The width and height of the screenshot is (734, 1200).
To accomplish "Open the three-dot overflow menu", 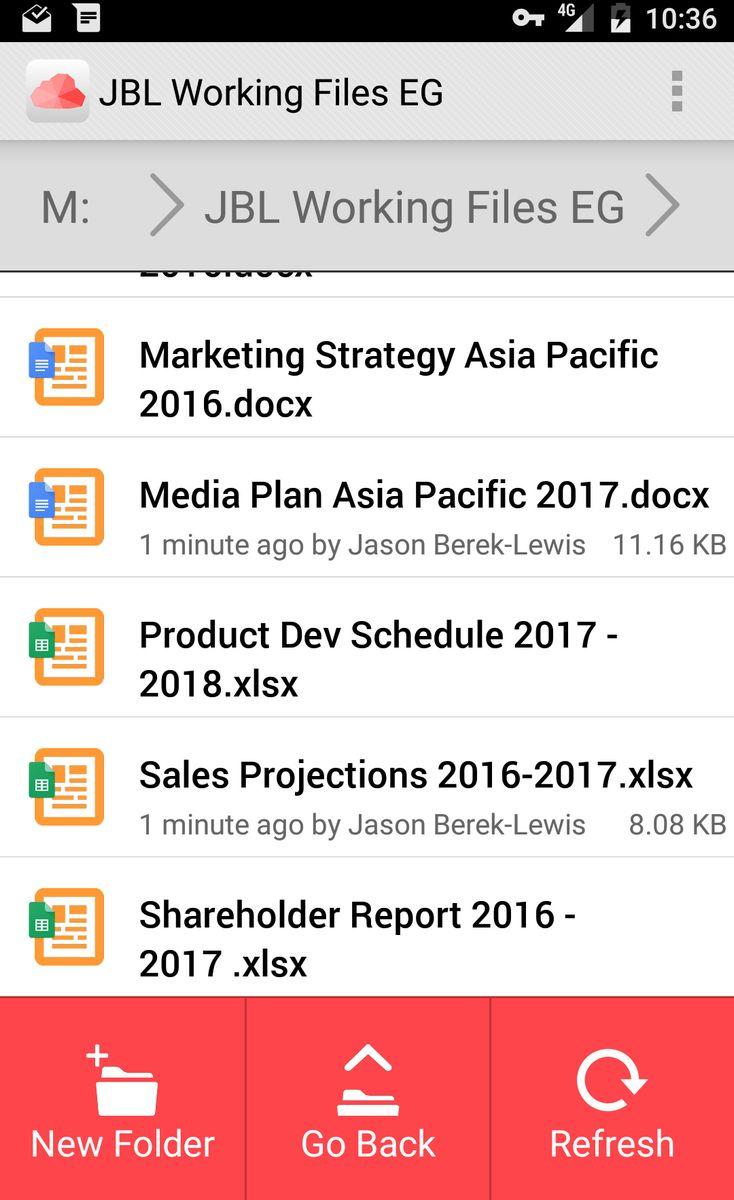I will click(x=677, y=92).
